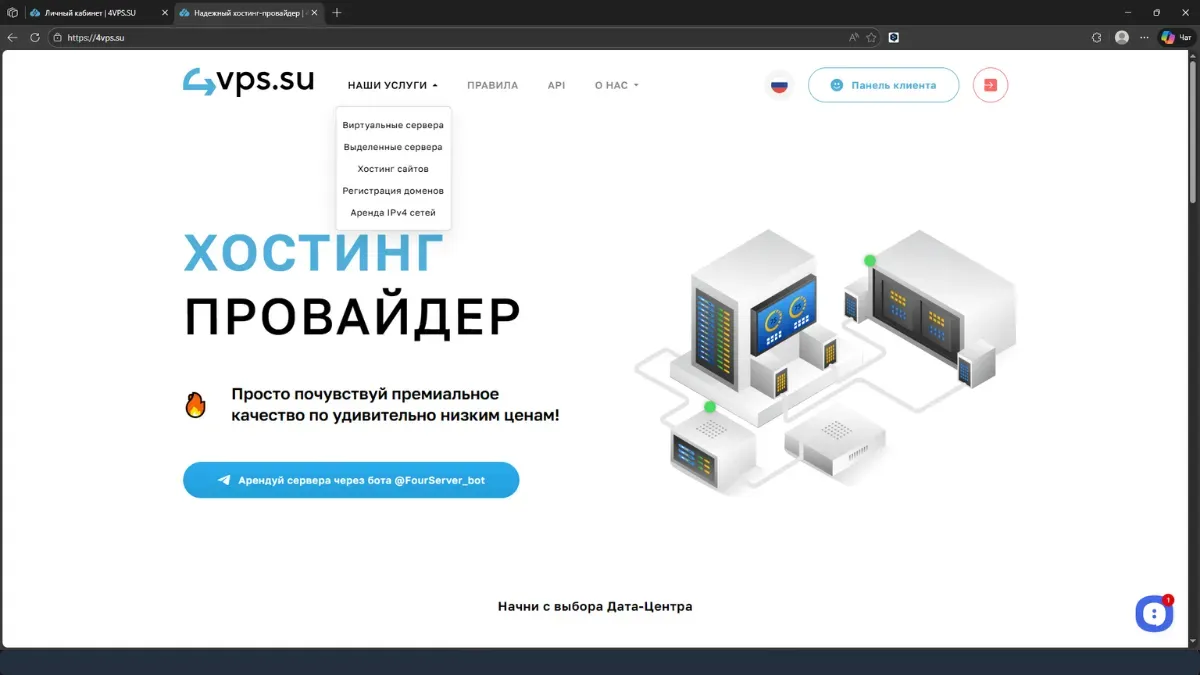Click the Панель клиента button
This screenshot has height=675, width=1200.
pos(884,85)
